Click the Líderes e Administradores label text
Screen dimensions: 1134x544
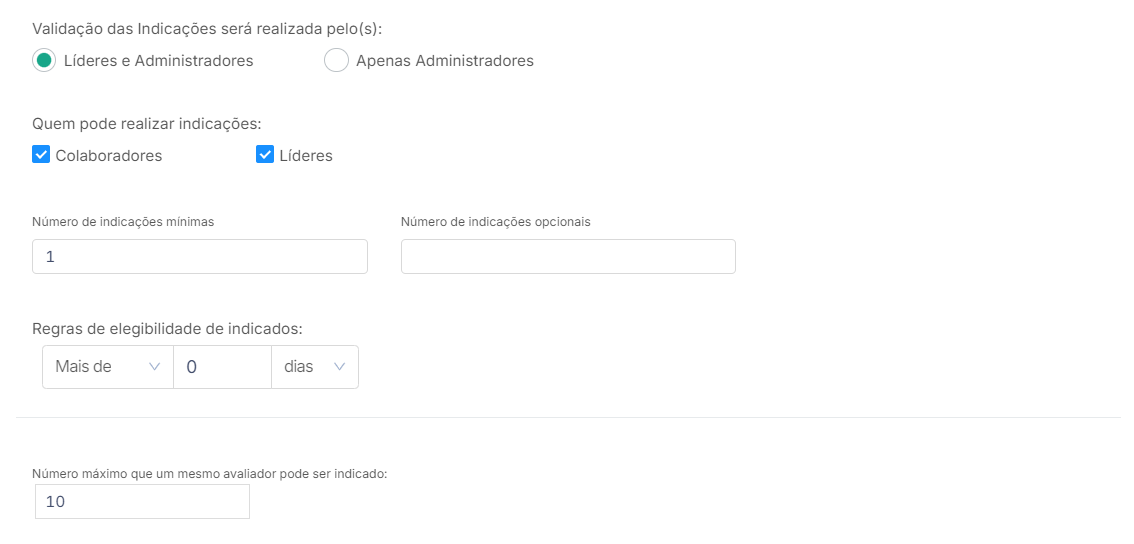(x=158, y=61)
